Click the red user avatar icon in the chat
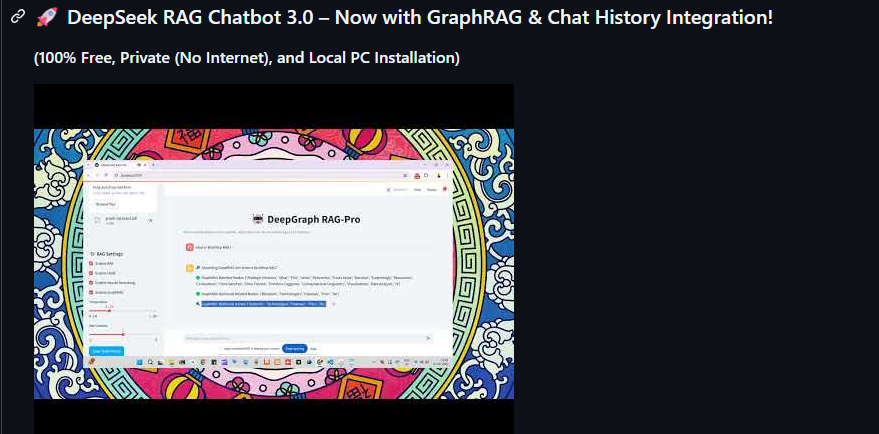The width and height of the screenshot is (879, 434). click(189, 247)
